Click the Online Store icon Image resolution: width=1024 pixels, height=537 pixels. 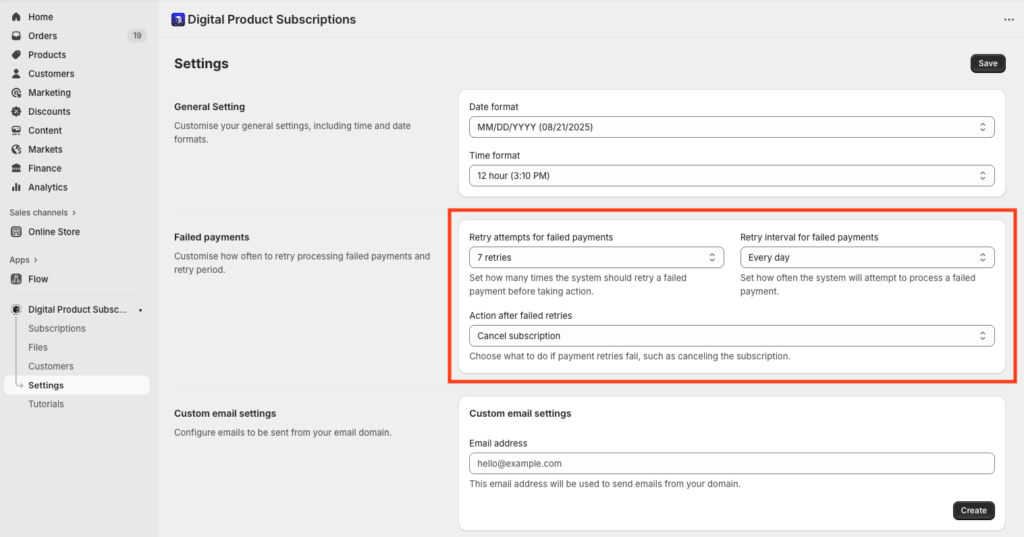coord(16,232)
